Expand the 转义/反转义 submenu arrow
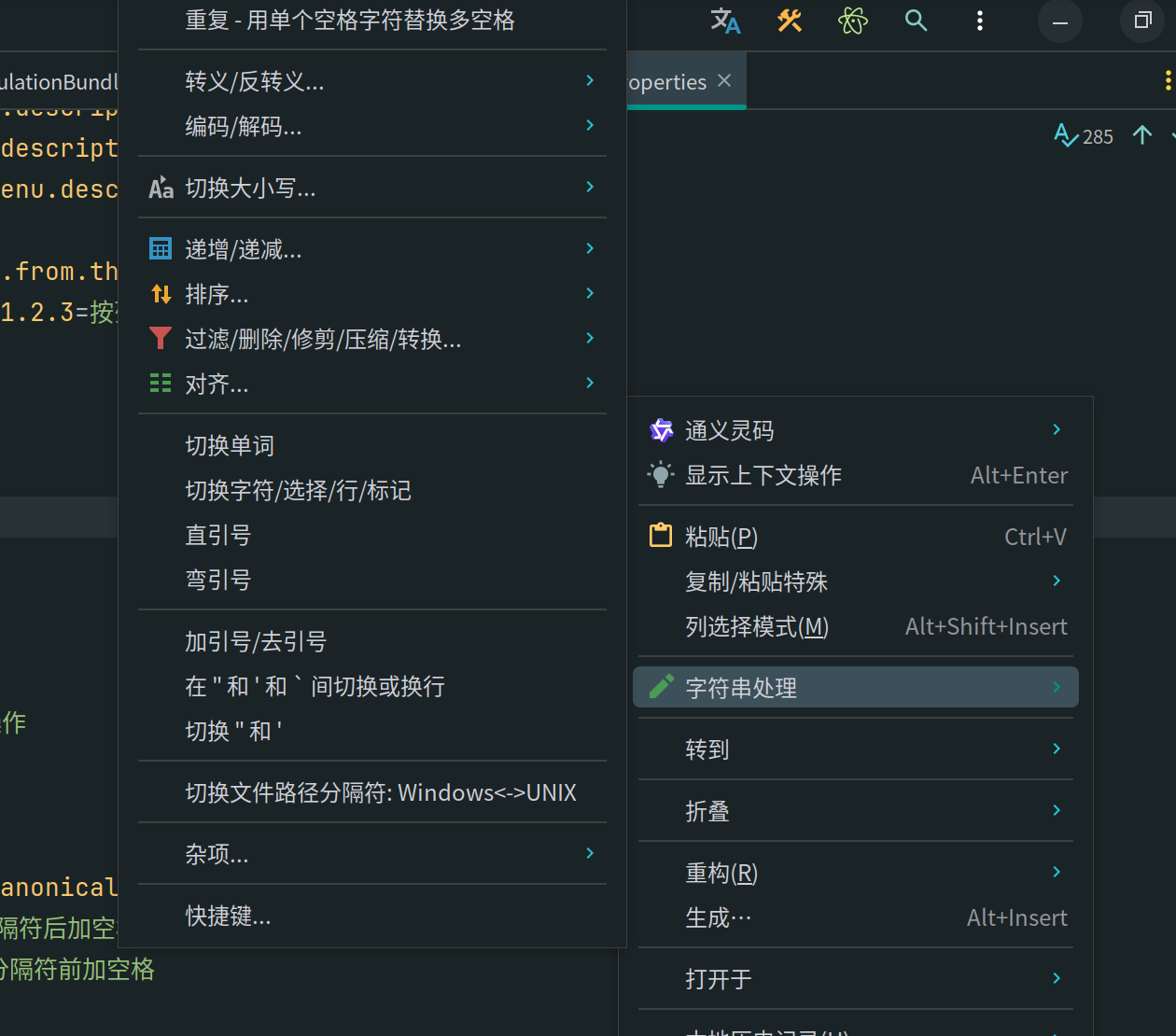Image resolution: width=1176 pixels, height=1036 pixels. click(590, 80)
